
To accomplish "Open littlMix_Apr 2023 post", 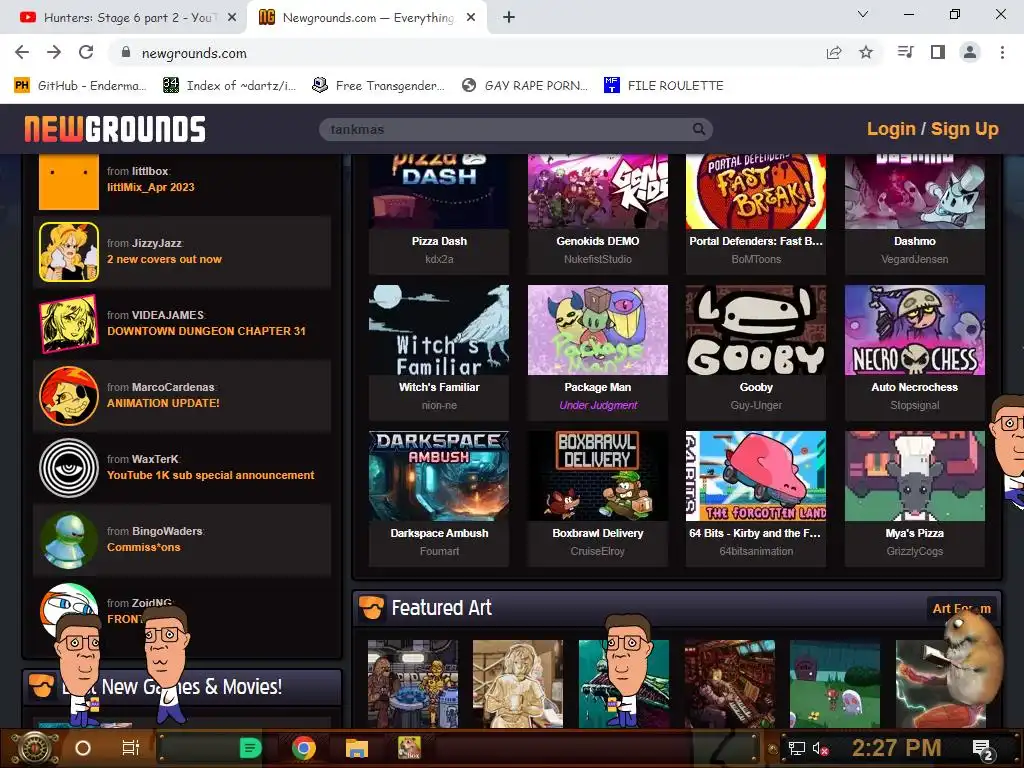I will click(151, 187).
